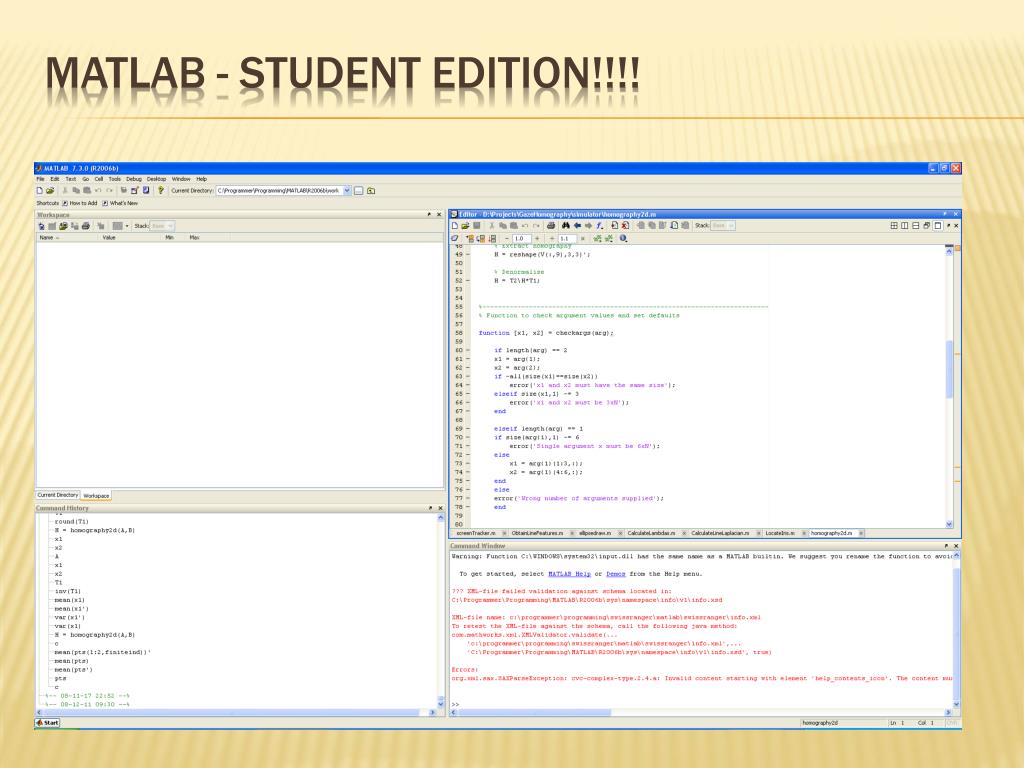
Task: Open the Show Functions f icon
Action: 600,225
